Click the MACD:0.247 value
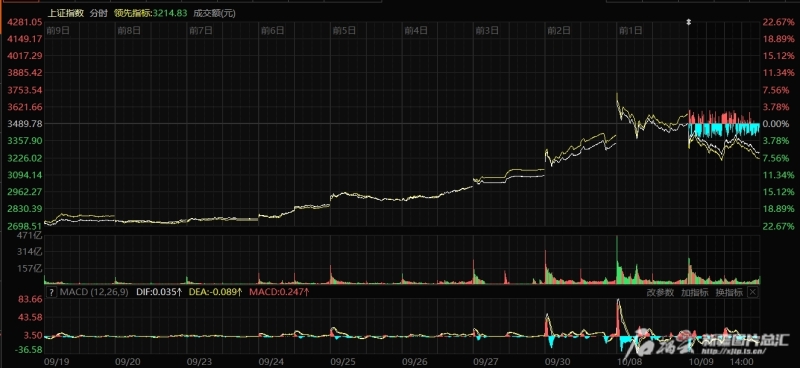 280,292
